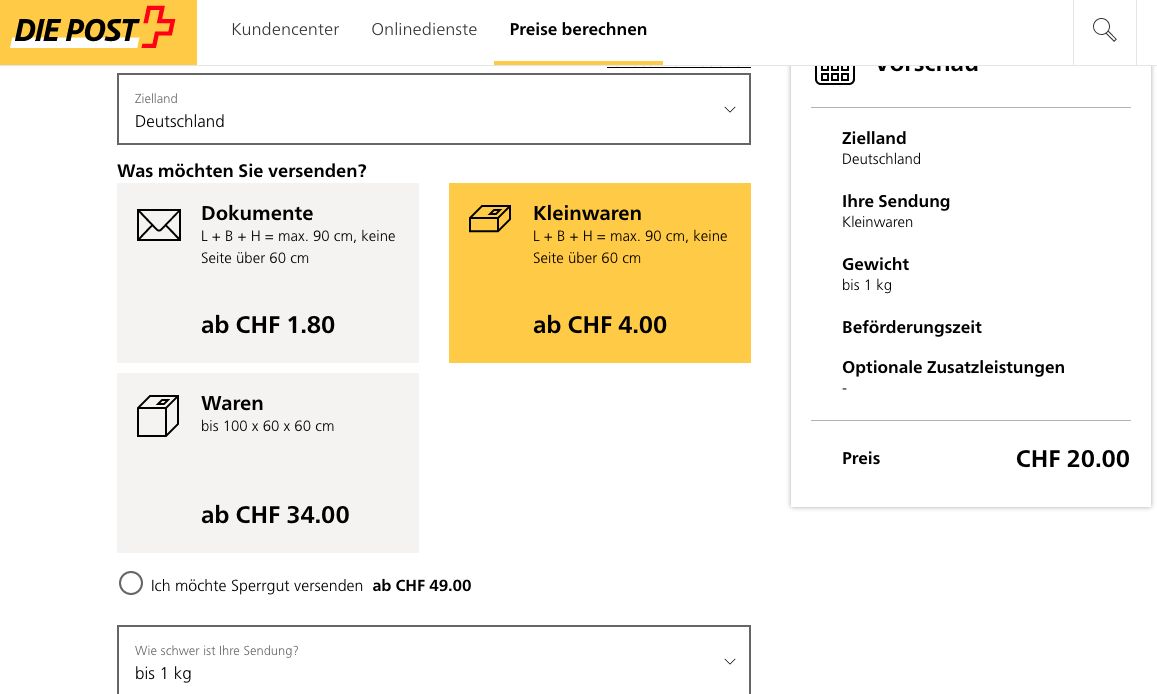
Task: Click the Beförderungszeit entry in summary
Action: (x=911, y=327)
